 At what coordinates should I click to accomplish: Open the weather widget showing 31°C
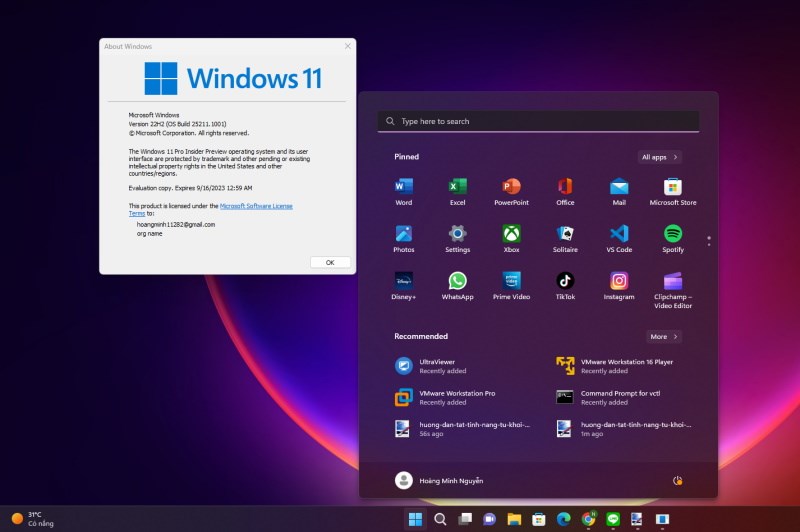click(x=33, y=519)
